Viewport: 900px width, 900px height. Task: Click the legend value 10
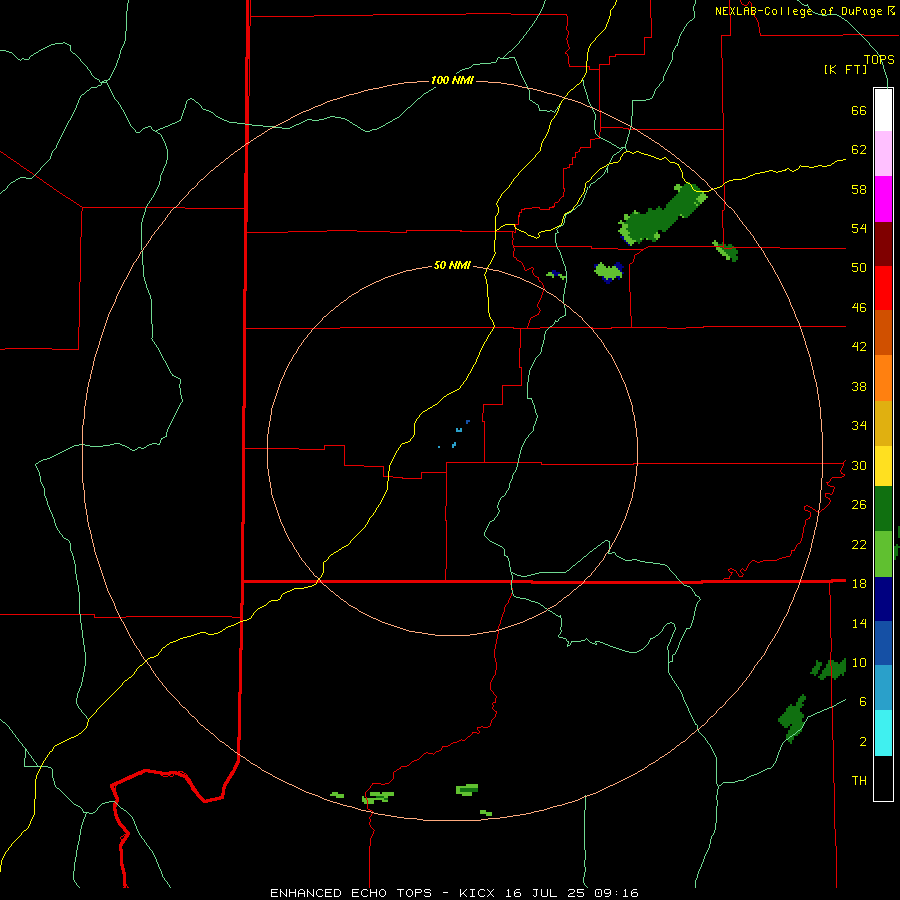click(859, 662)
